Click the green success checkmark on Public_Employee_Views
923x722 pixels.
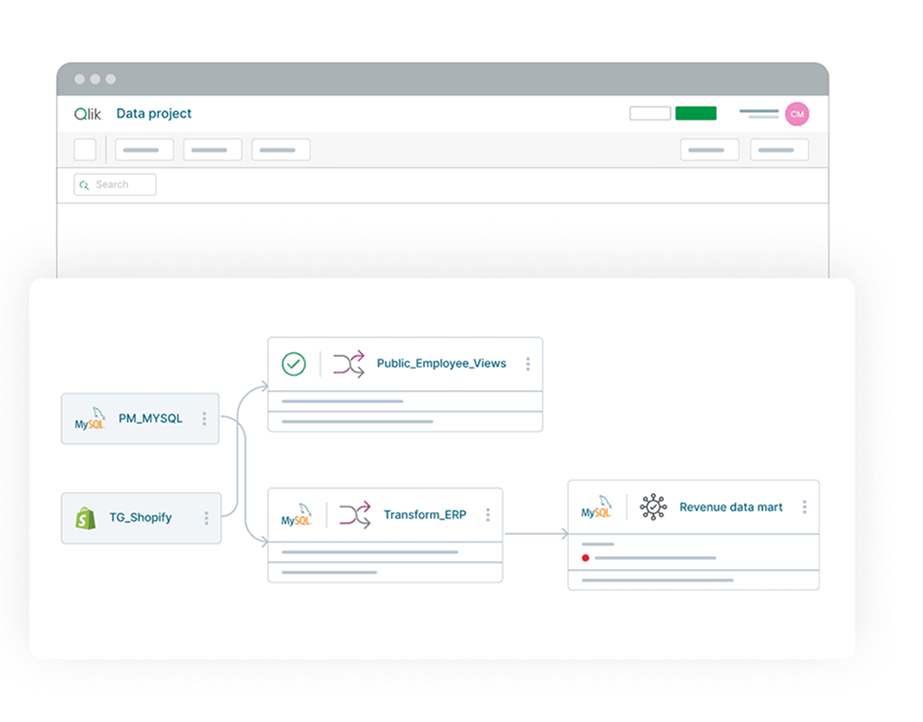293,363
